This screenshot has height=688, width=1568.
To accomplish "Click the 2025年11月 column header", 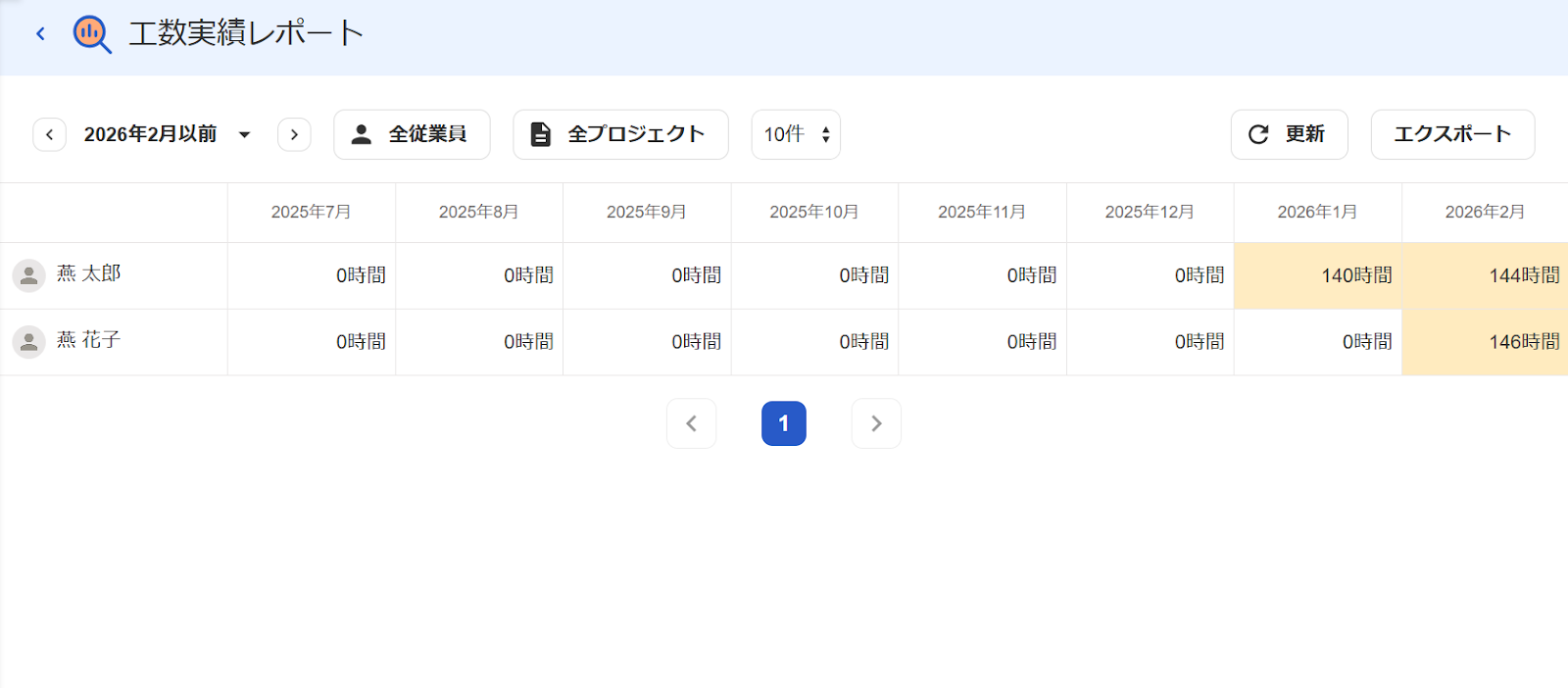I will [982, 212].
